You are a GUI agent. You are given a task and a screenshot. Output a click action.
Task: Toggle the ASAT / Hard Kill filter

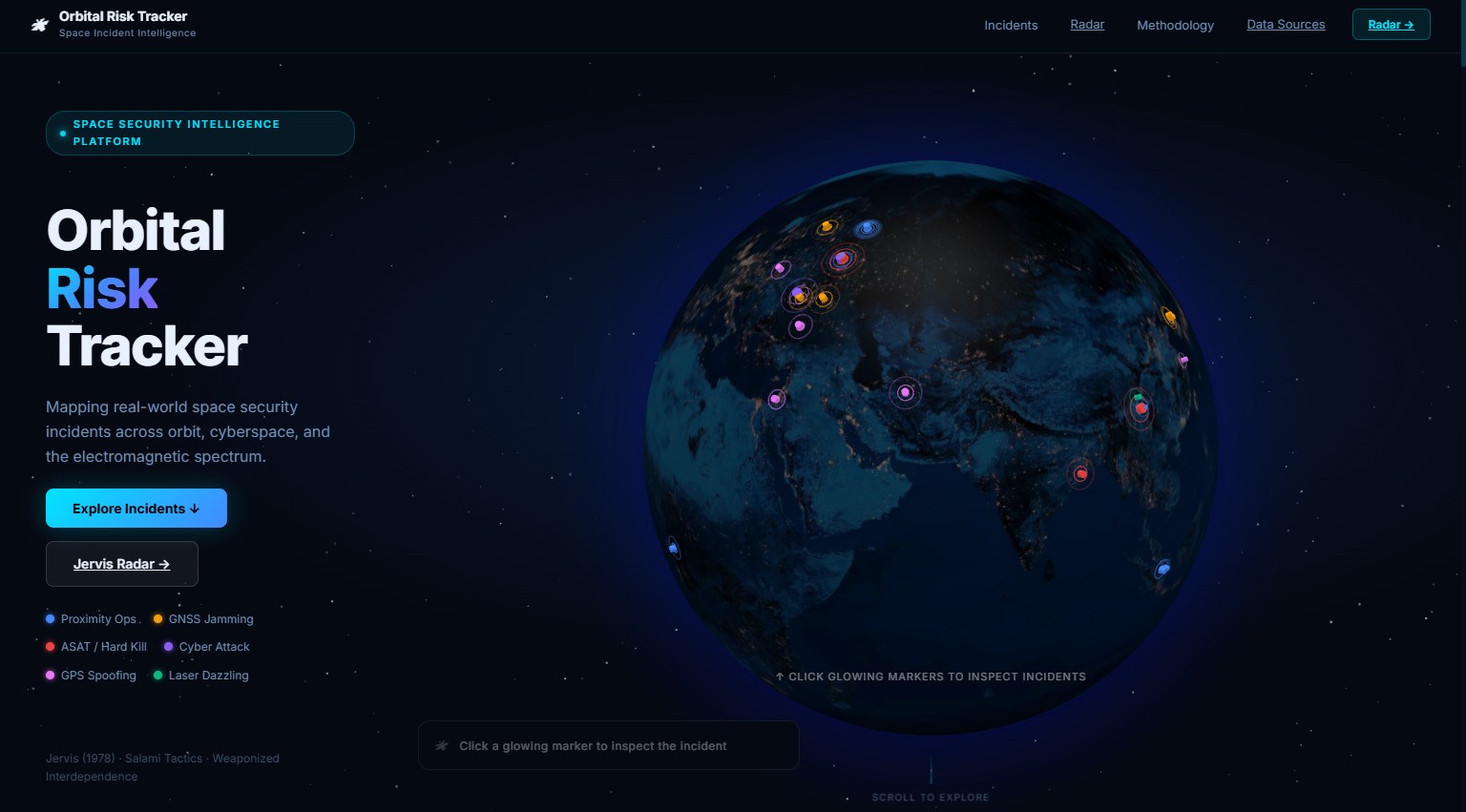[95, 646]
